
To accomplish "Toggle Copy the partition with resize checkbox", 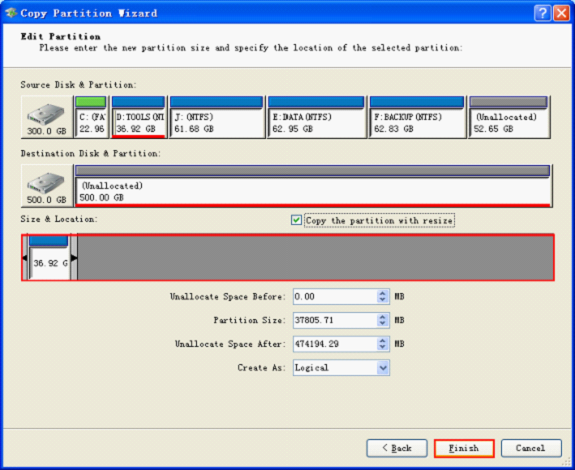I will (x=296, y=220).
